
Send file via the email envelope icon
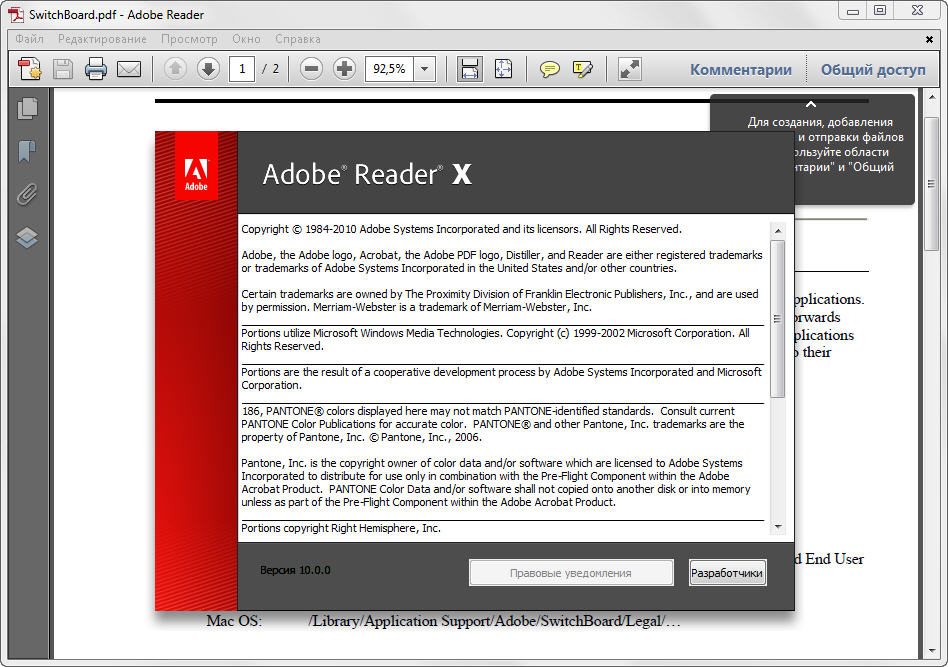129,69
